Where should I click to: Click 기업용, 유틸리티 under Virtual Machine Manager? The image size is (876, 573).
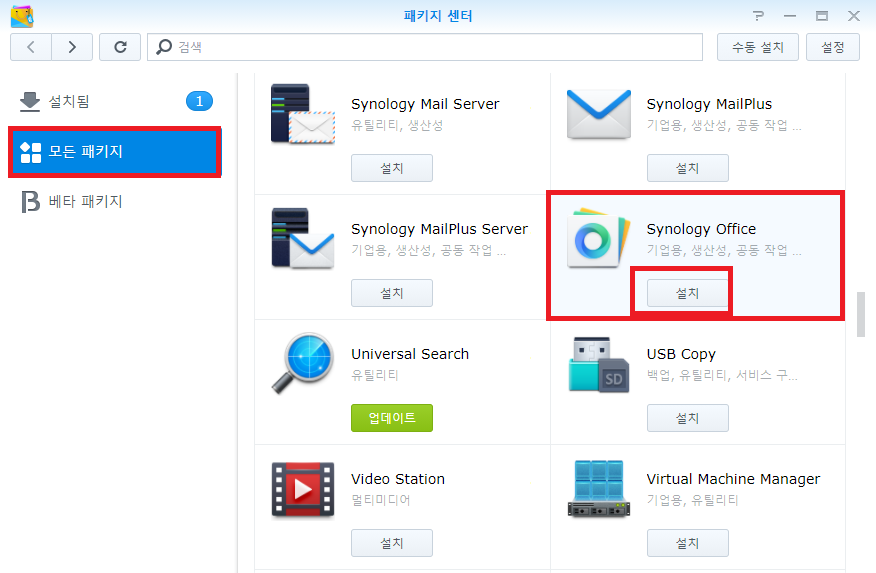point(692,500)
